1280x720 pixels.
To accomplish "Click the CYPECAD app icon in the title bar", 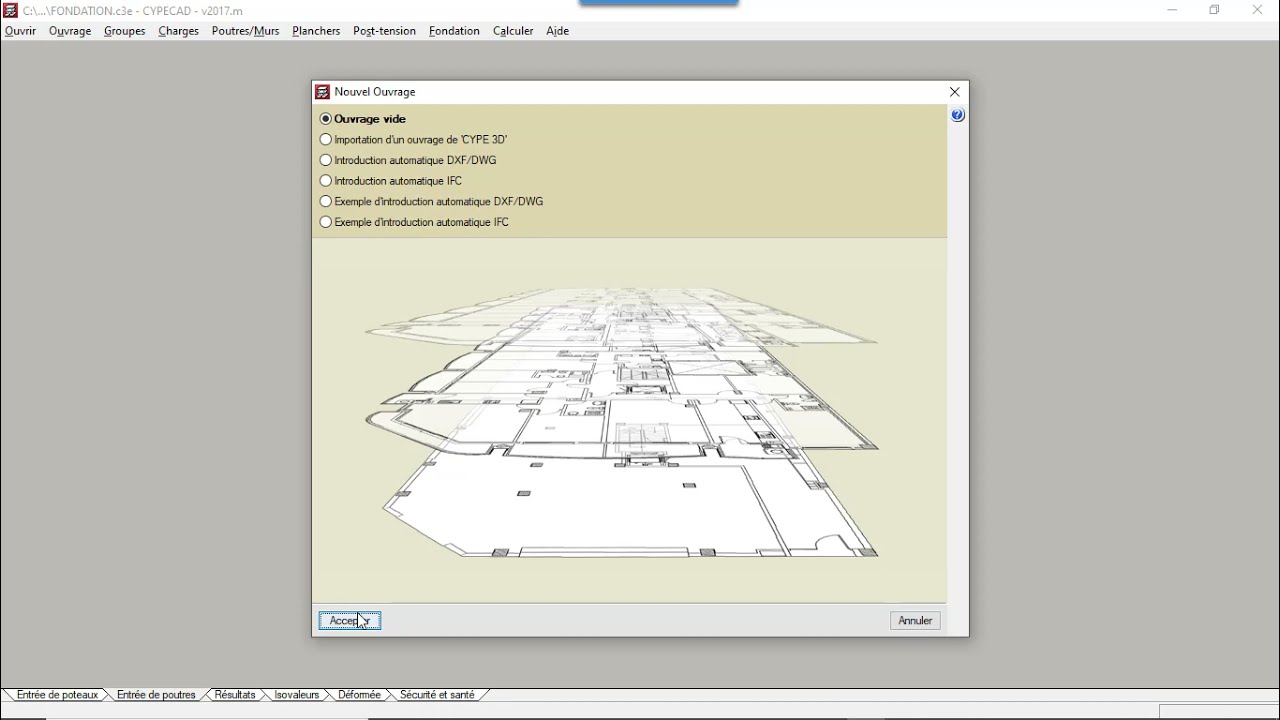I will 11,10.
